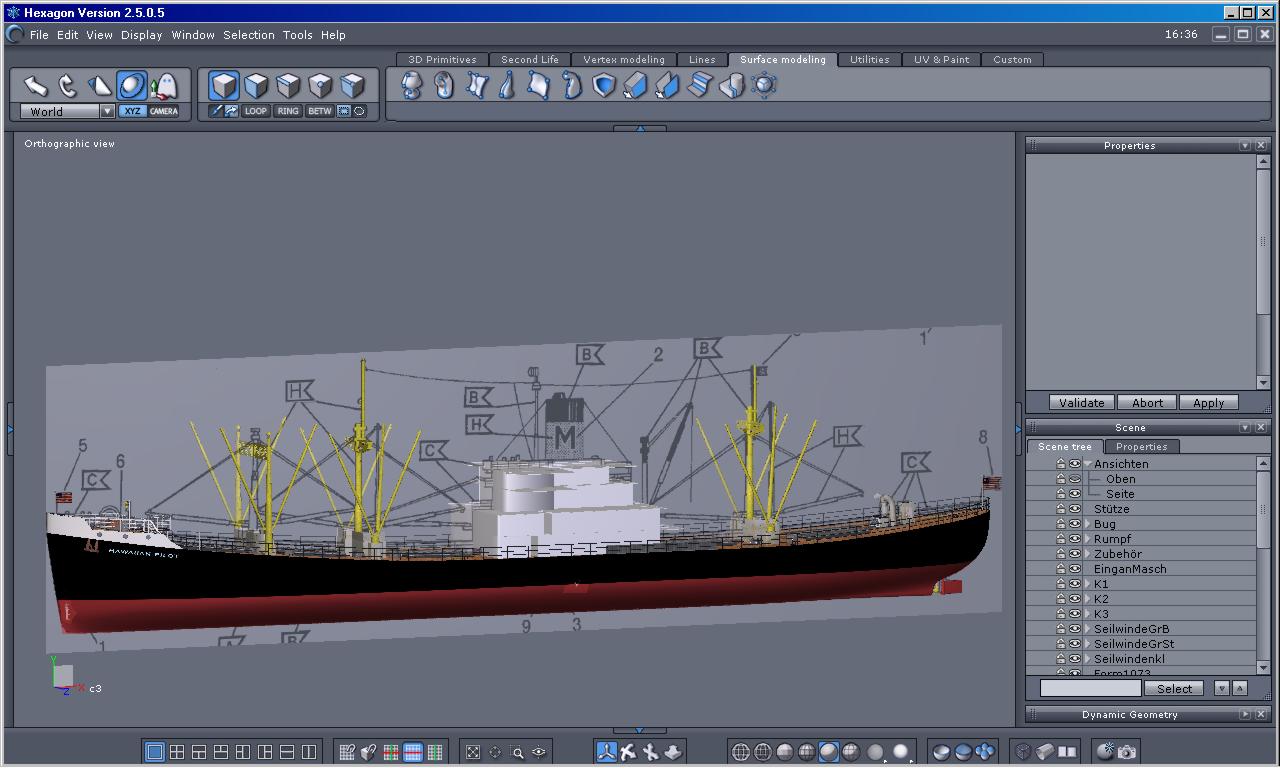Viewport: 1280px width, 768px height.
Task: Expand the SeilwindeGrB tree node
Action: (1088, 629)
